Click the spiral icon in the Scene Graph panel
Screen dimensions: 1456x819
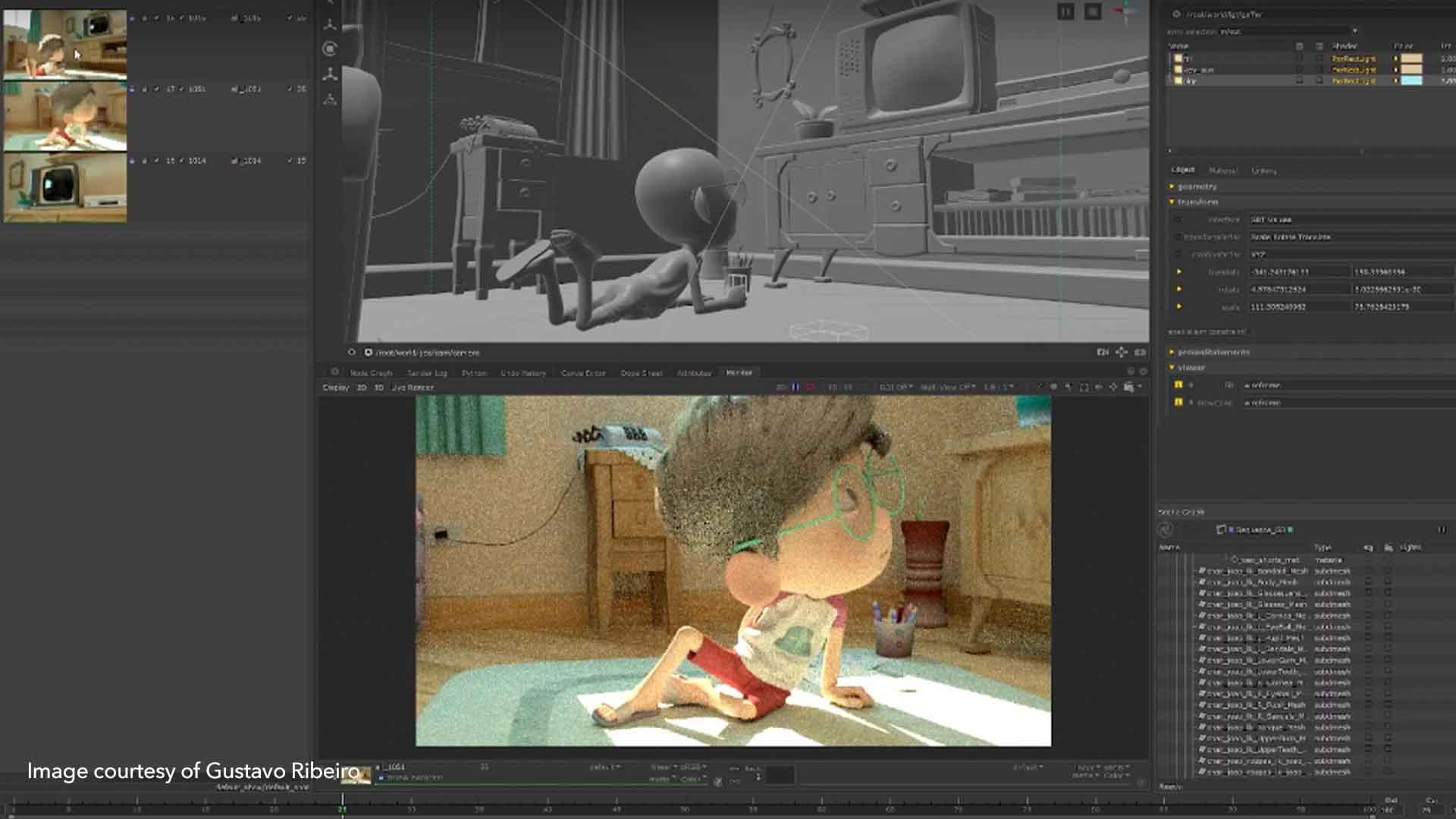[x=1166, y=529]
